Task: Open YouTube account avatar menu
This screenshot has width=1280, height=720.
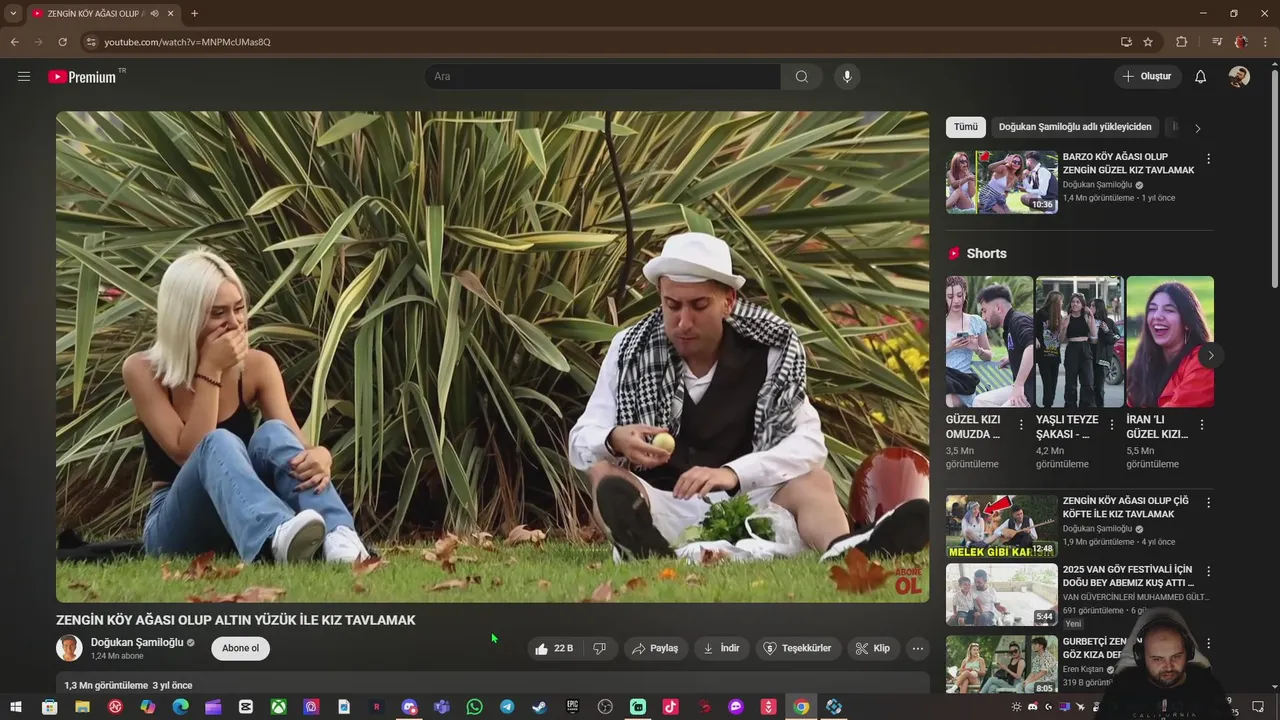Action: [x=1239, y=76]
